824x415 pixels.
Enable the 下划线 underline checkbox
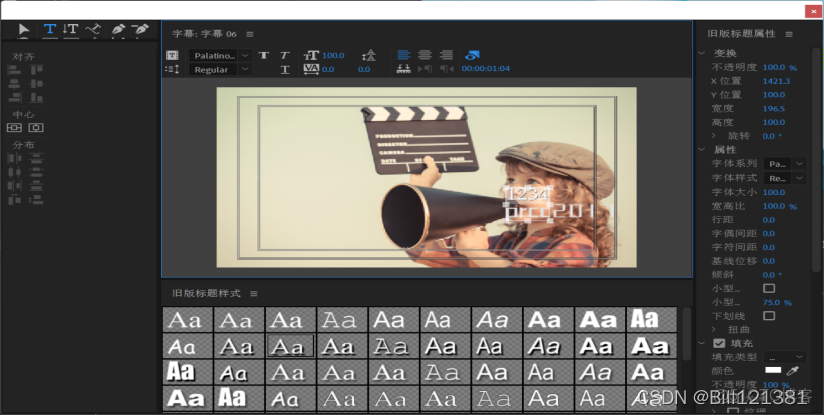(769, 316)
